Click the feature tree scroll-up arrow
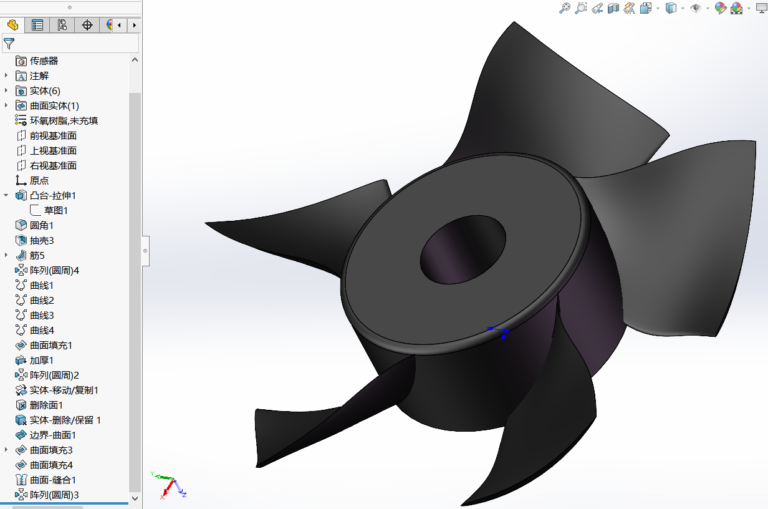The height and width of the screenshot is (509, 768). click(135, 60)
